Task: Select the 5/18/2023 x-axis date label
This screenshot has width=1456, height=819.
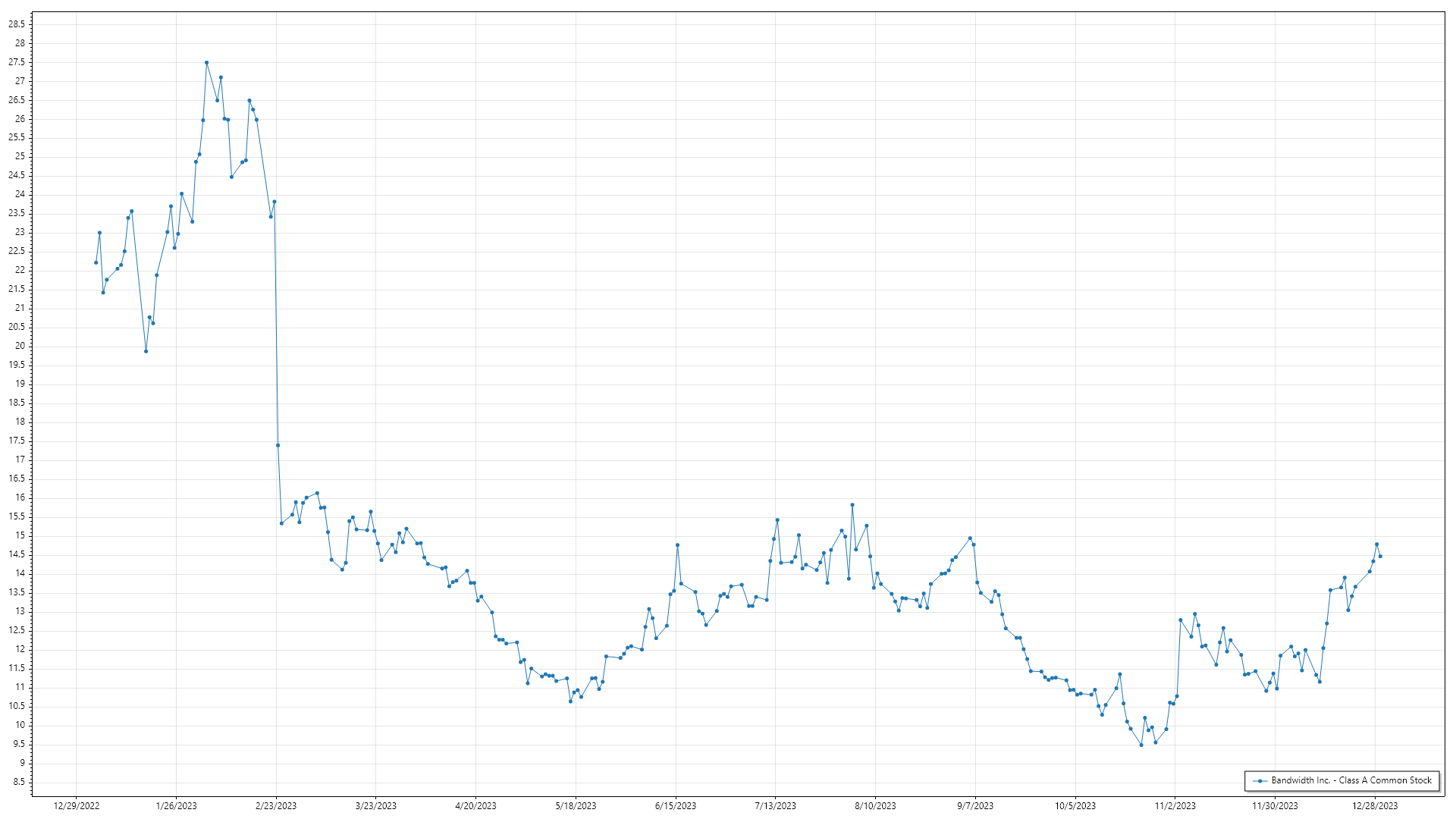Action: [576, 806]
